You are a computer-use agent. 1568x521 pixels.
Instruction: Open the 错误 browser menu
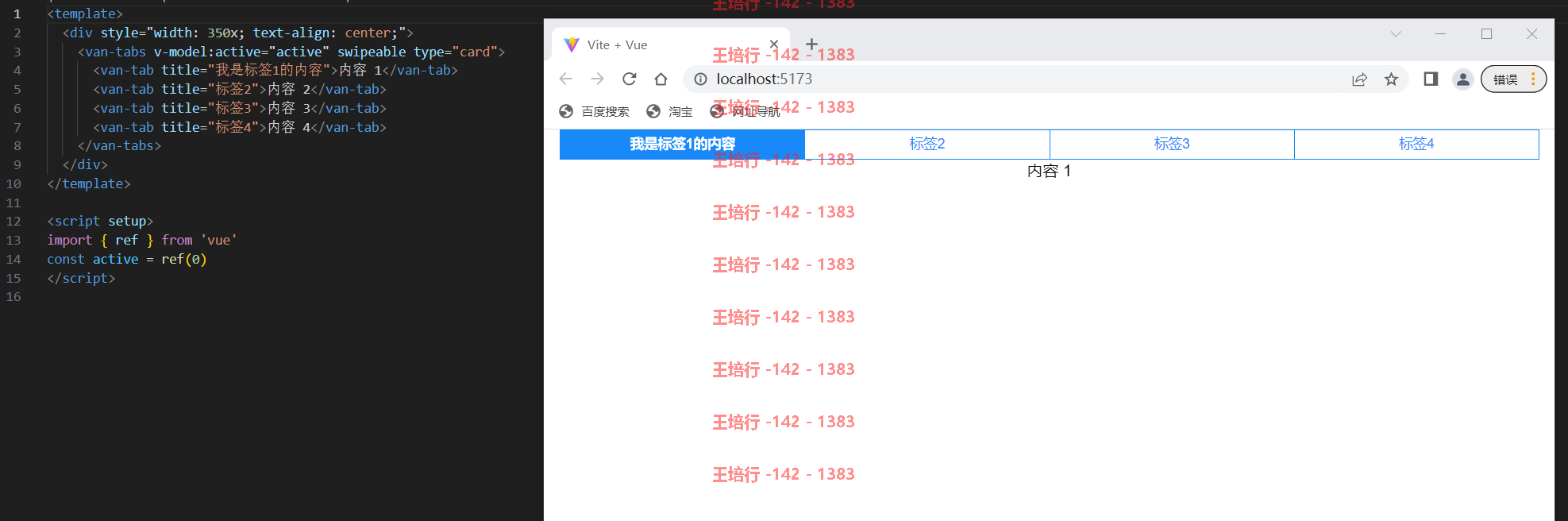tap(1513, 79)
